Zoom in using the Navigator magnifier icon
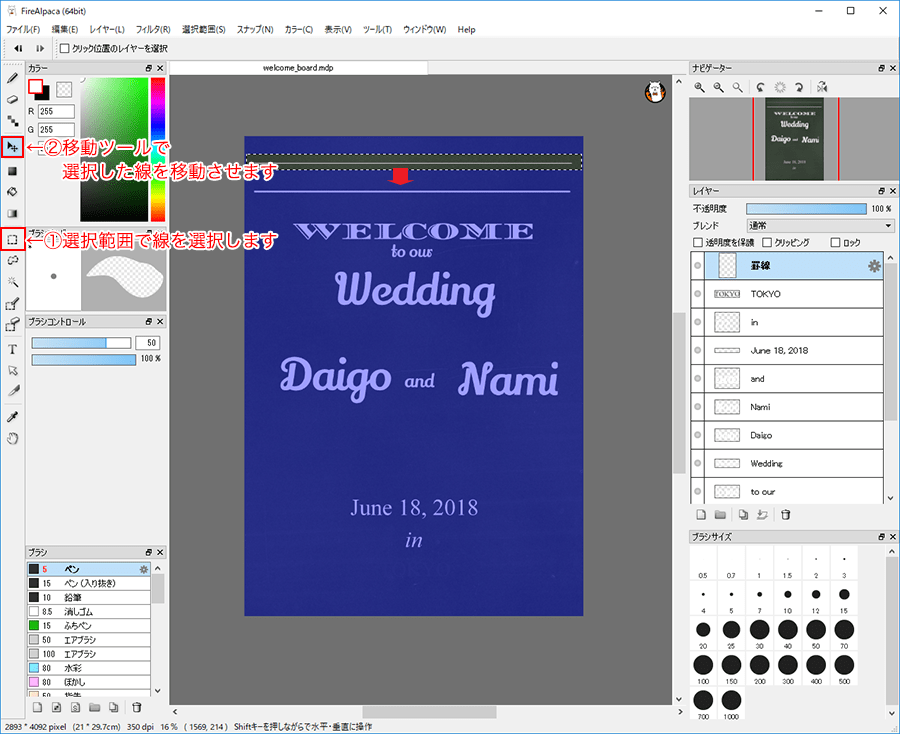 (700, 88)
